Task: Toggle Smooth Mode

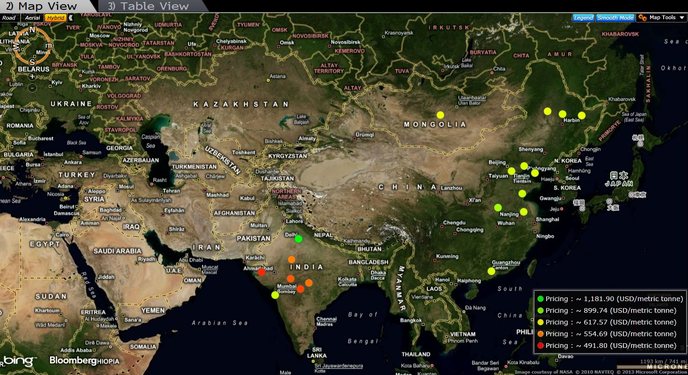Action: point(615,18)
